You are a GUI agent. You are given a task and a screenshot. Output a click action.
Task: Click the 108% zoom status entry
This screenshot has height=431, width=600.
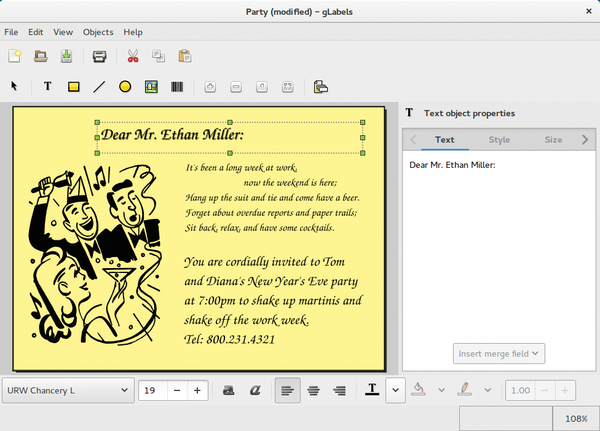tap(576, 419)
